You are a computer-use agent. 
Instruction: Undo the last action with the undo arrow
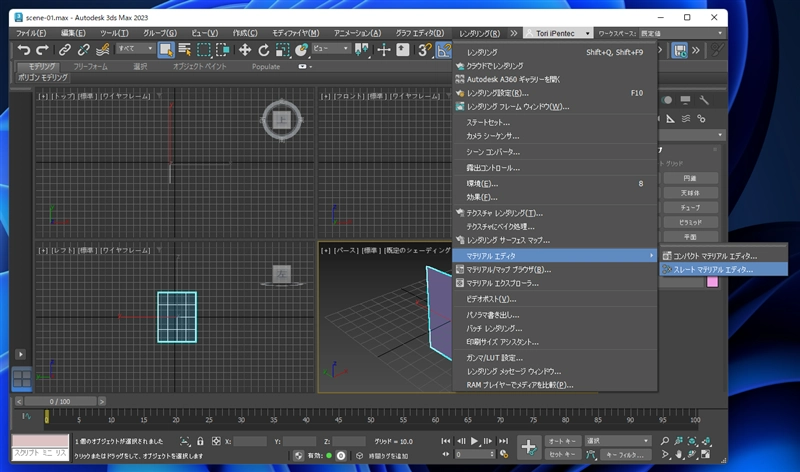pyautogui.click(x=24, y=49)
